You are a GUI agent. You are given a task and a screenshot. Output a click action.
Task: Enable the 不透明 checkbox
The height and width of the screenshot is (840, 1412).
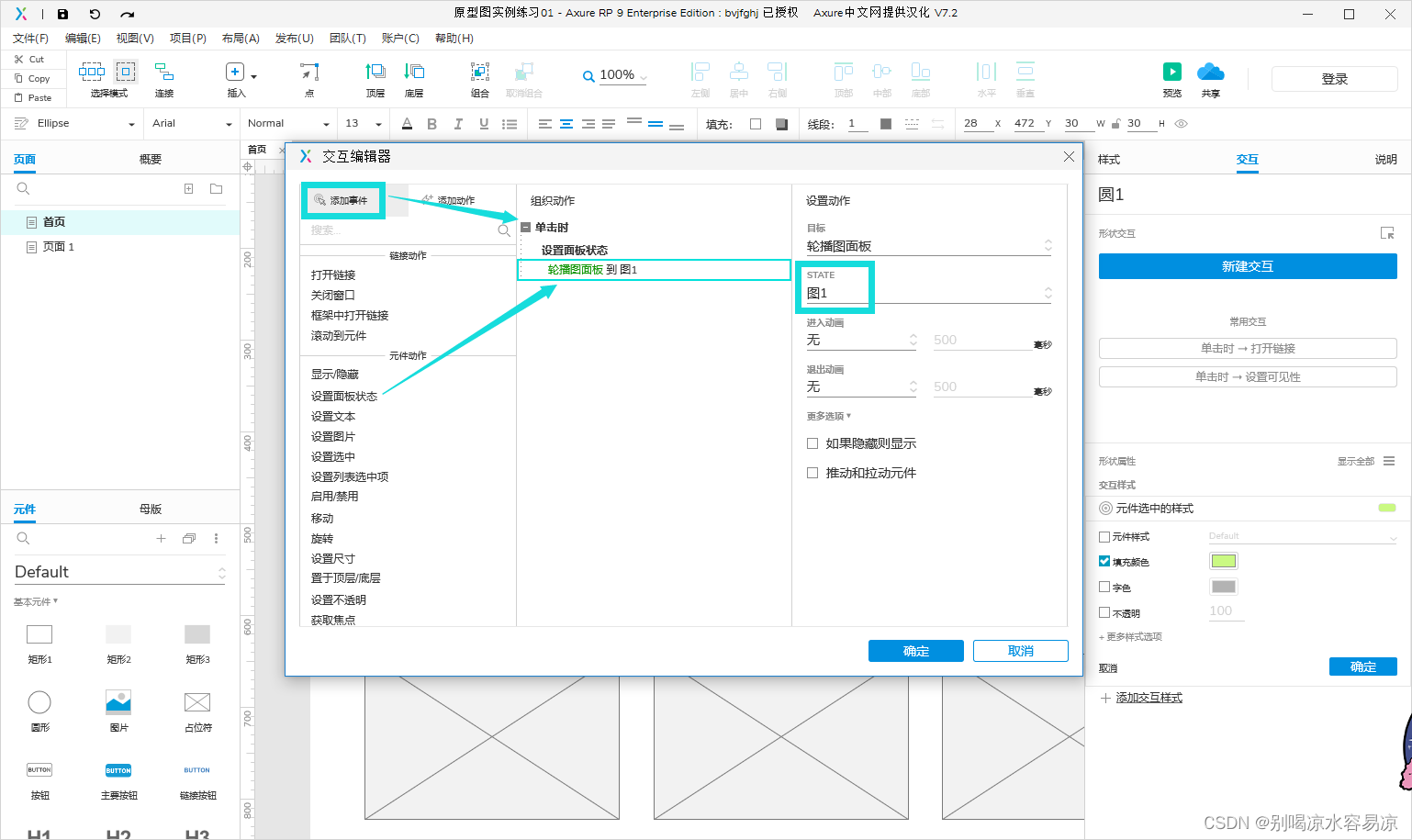[1104, 612]
